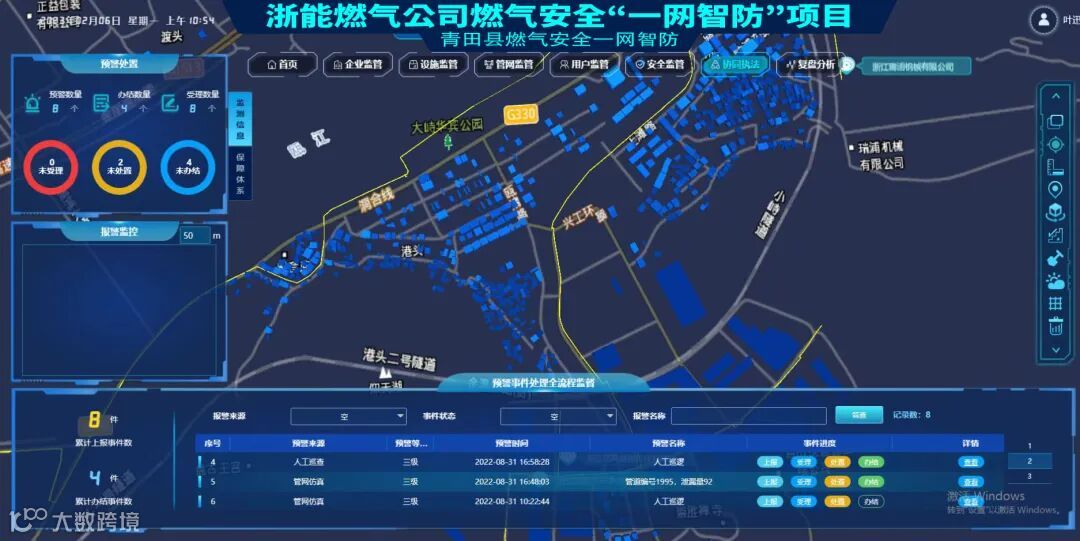Click the 报警名称 search input field
Image resolution: width=1080 pixels, height=541 pixels.
[x=749, y=416]
